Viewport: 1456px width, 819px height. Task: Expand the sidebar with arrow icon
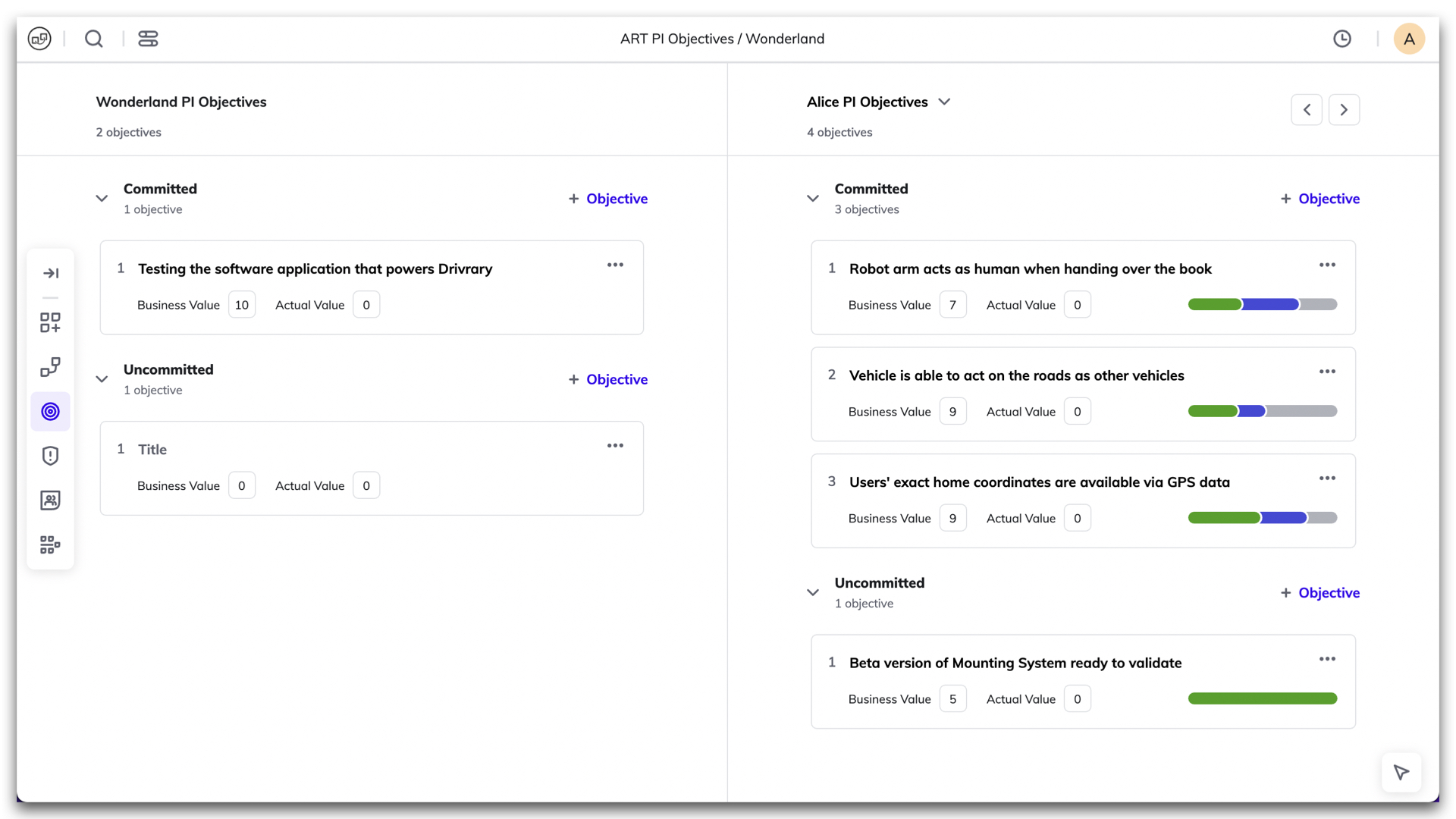coord(51,273)
